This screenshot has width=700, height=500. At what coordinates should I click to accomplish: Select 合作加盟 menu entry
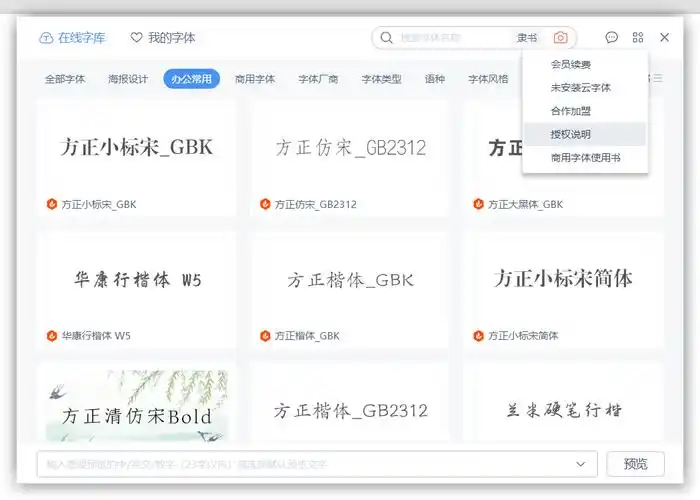[x=585, y=111]
